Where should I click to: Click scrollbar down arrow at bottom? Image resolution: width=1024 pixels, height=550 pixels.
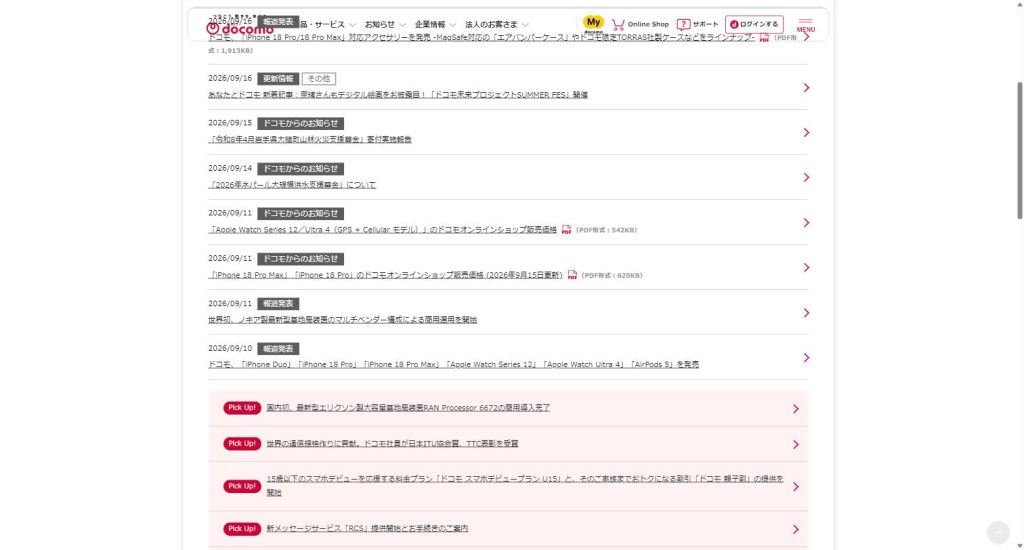1019,546
